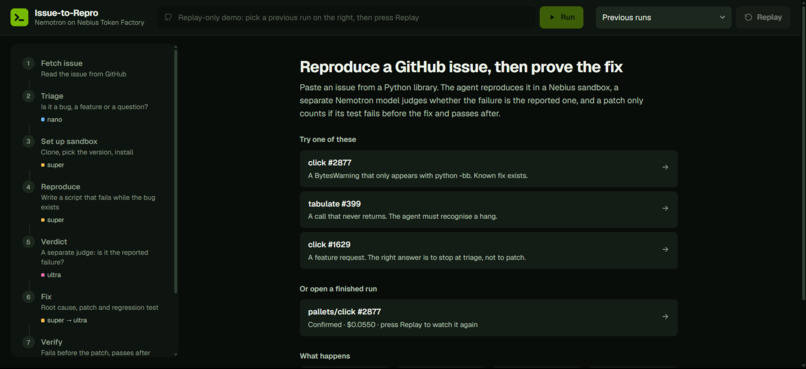Click the super model tag under Set up sandbox
This screenshot has height=369, width=806.
point(52,165)
